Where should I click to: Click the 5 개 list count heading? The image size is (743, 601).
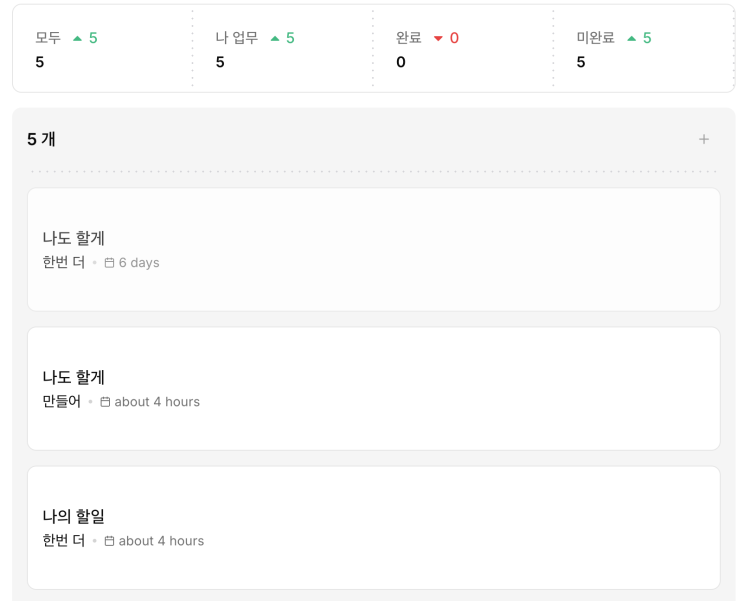click(x=42, y=139)
